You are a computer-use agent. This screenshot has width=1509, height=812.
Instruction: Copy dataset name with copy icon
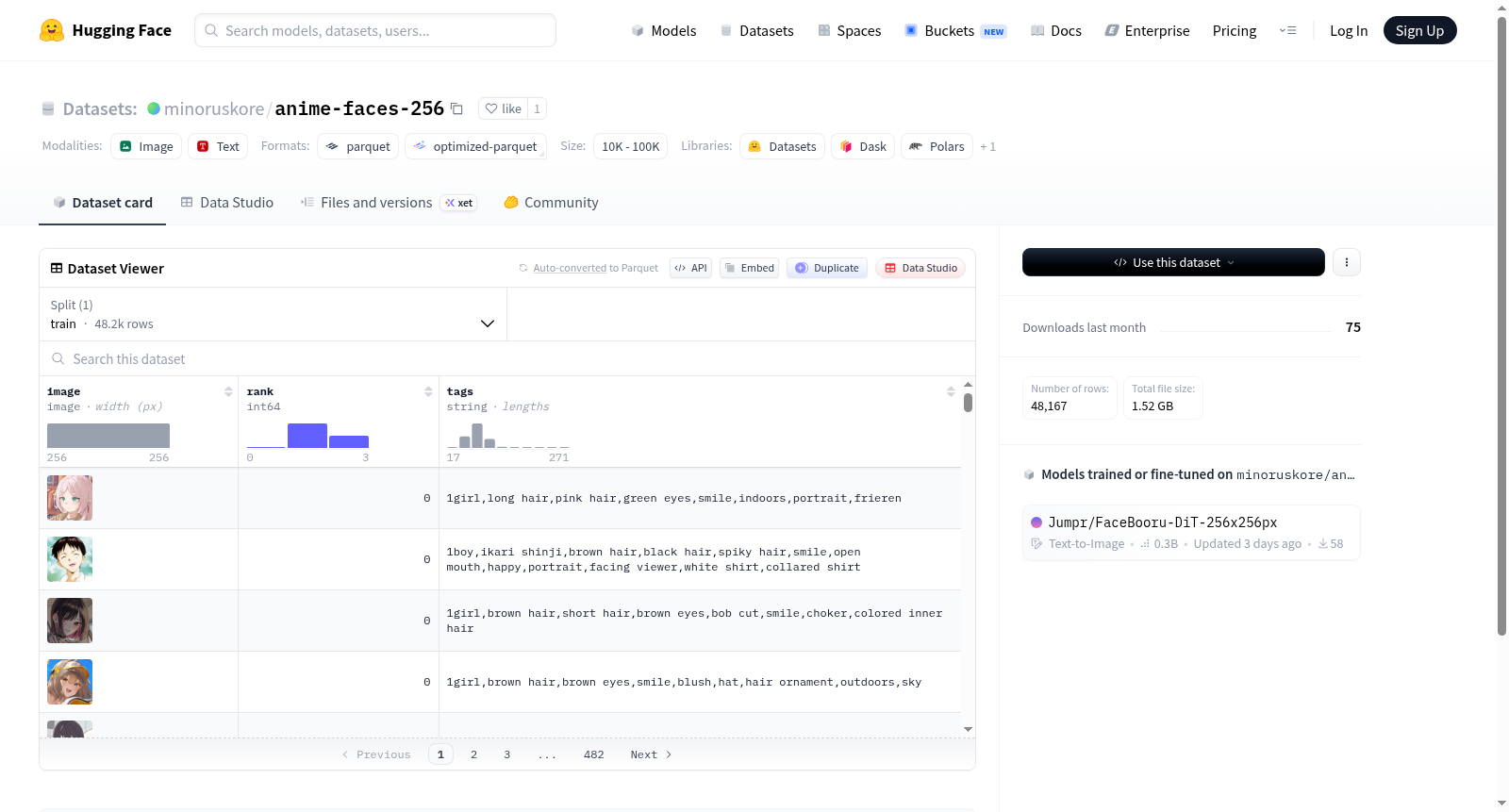(x=457, y=108)
